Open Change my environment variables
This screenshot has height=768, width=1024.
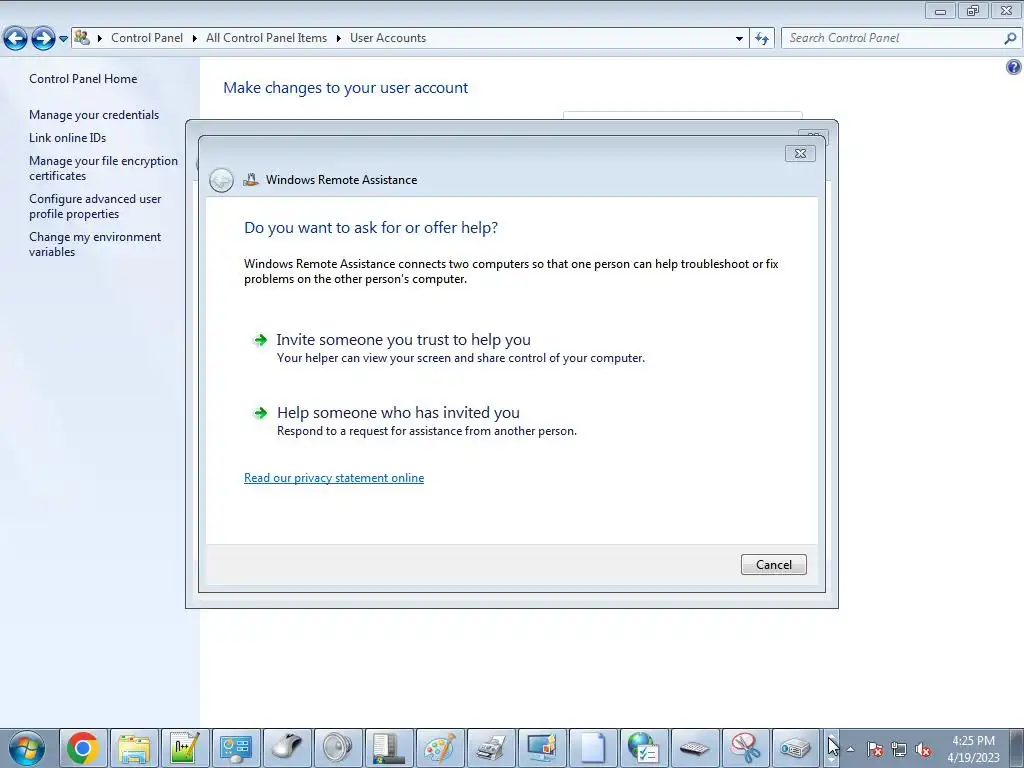tap(95, 244)
